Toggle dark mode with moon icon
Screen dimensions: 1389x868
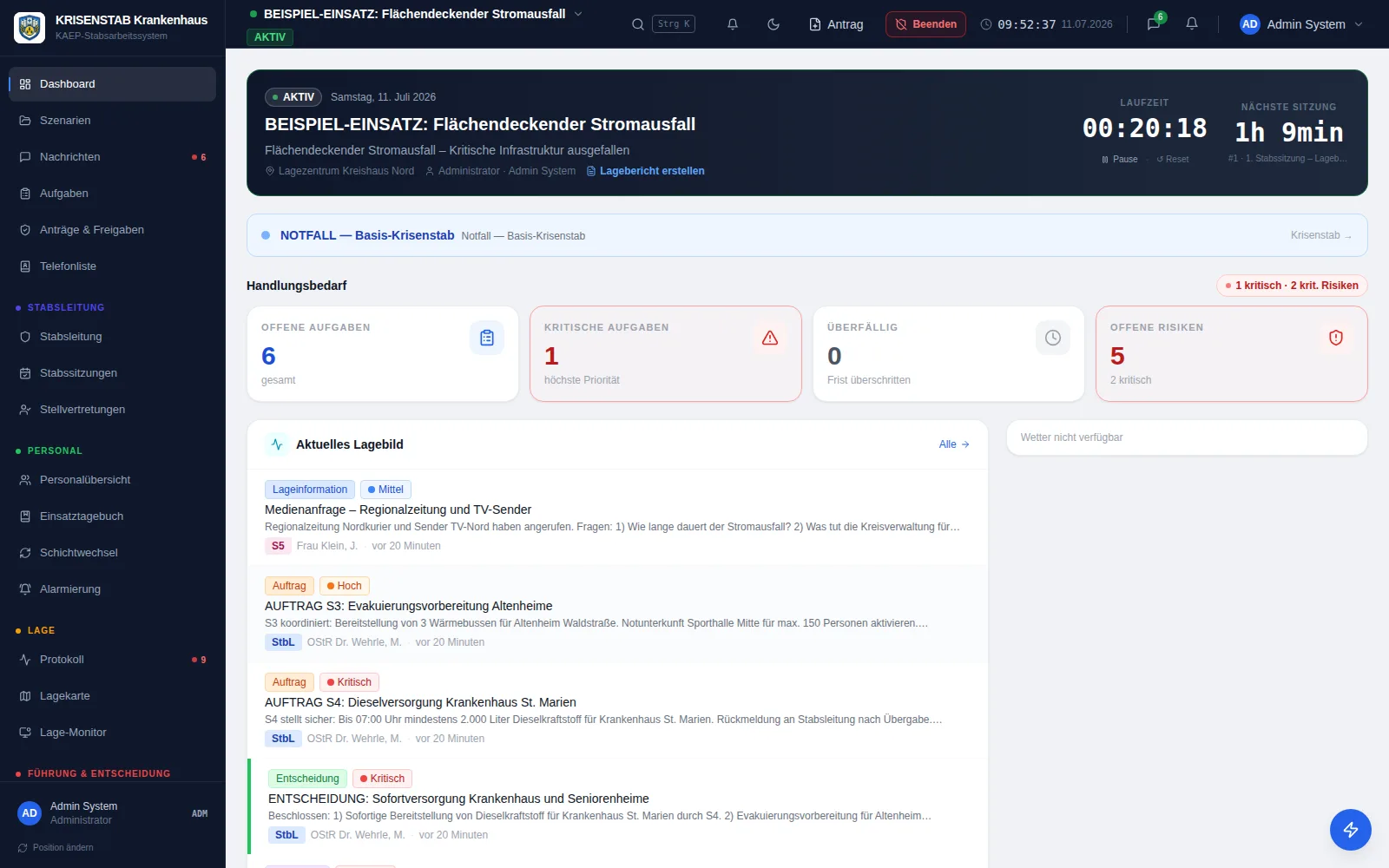tap(773, 24)
